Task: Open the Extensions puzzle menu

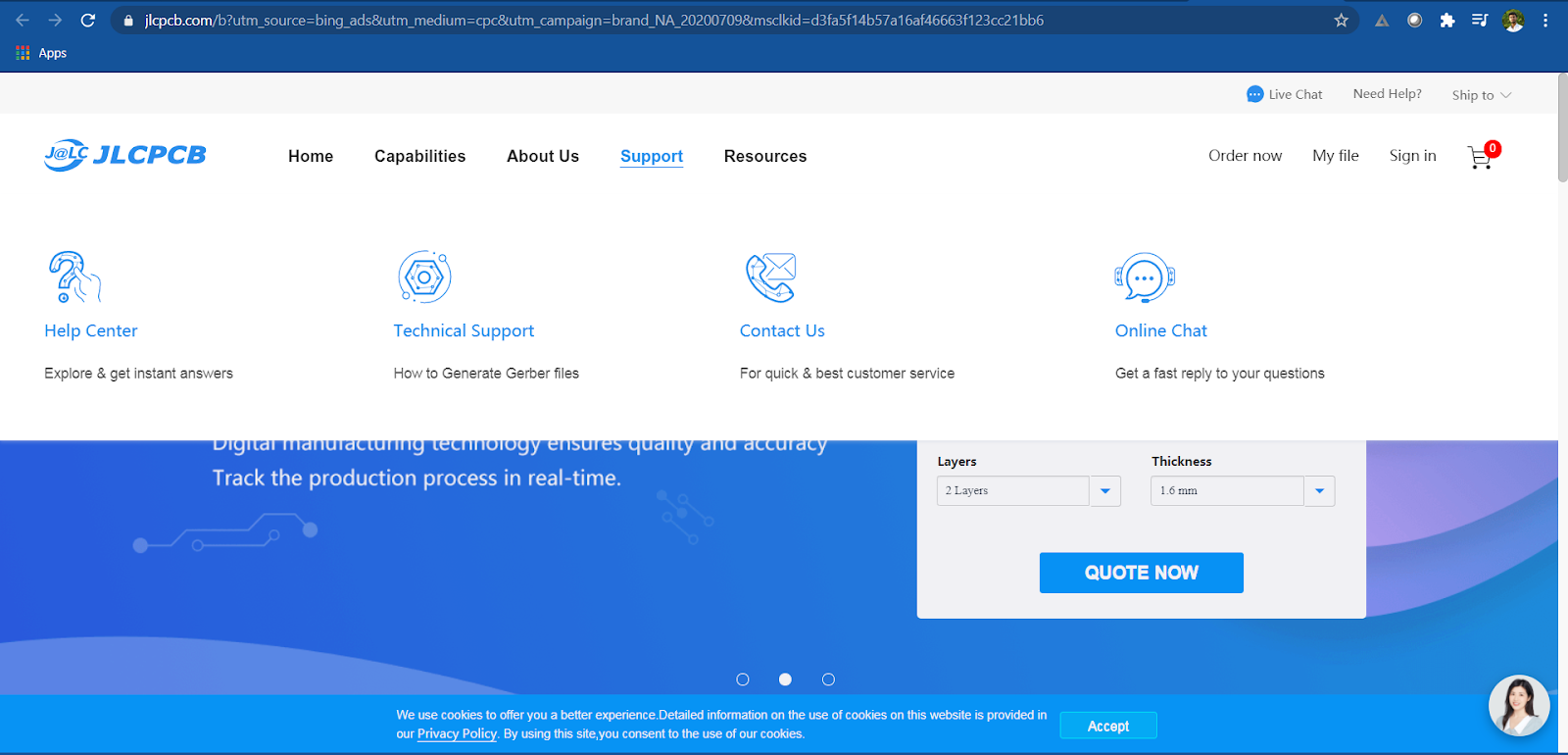Action: click(x=1447, y=21)
